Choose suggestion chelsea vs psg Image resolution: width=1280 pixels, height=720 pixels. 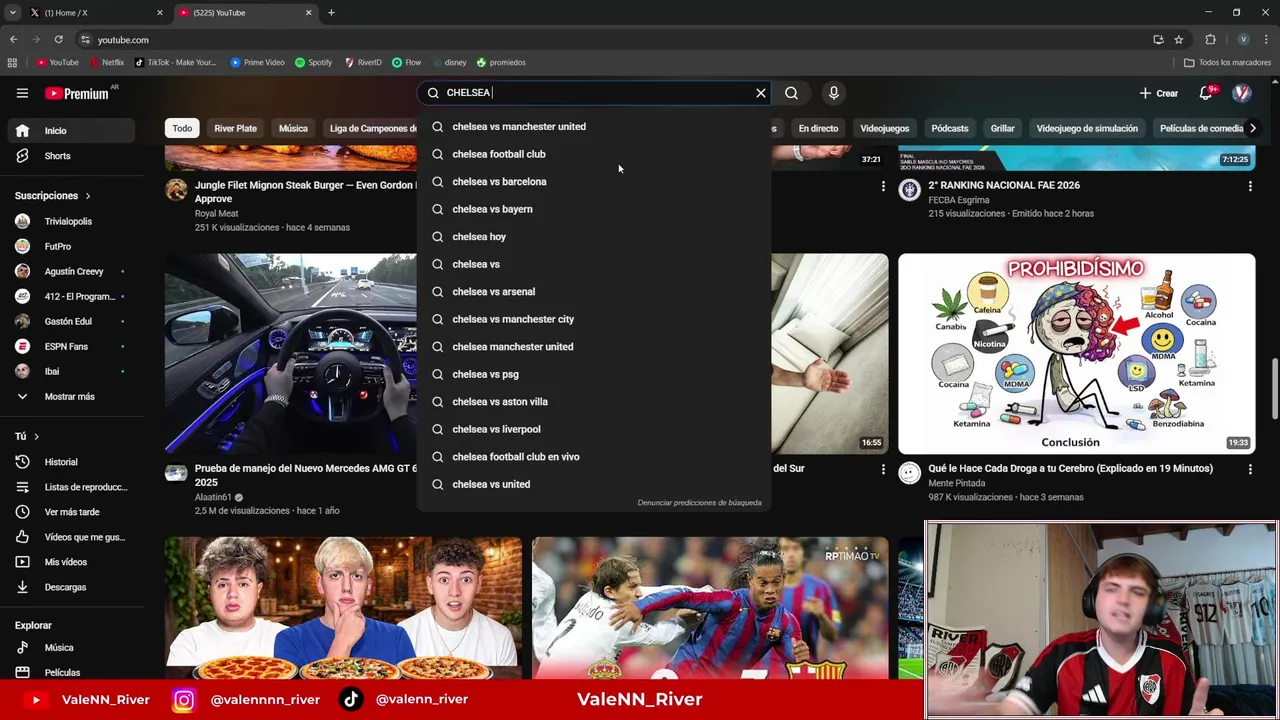tap(594, 374)
